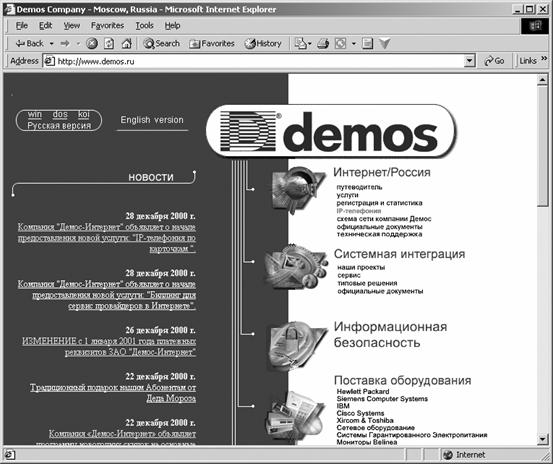The height and width of the screenshot is (464, 553).
Task: Click the Go button
Action: pos(494,61)
